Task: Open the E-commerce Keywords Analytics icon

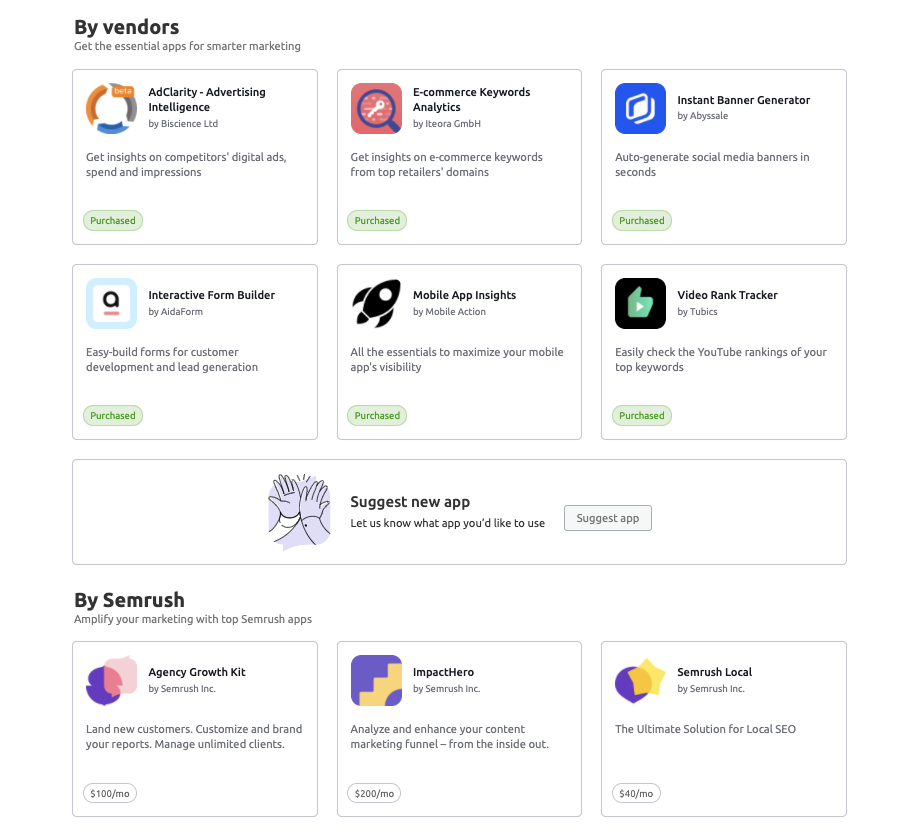Action: (x=376, y=108)
